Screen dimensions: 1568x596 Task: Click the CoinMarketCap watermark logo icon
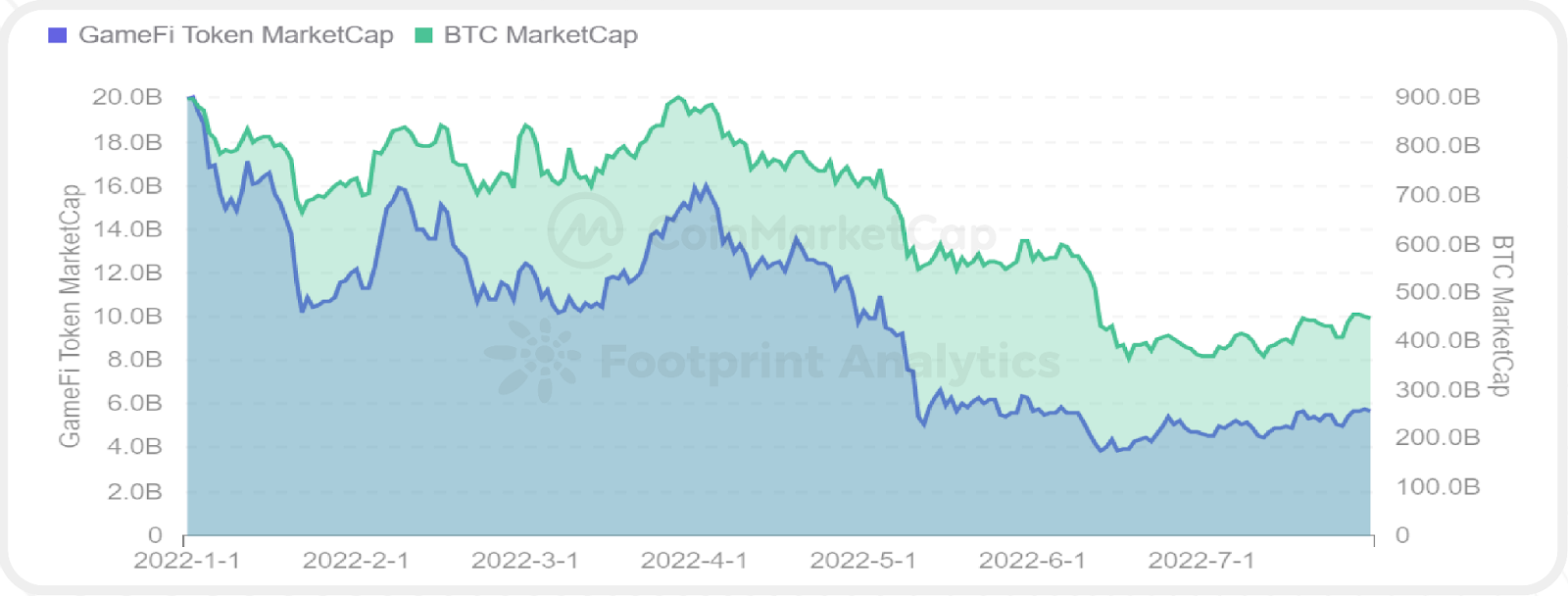click(x=585, y=231)
